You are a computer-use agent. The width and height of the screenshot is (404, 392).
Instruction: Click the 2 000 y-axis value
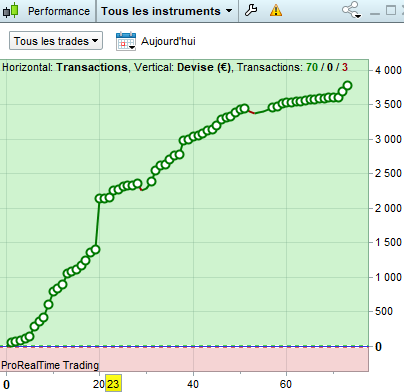(388, 208)
